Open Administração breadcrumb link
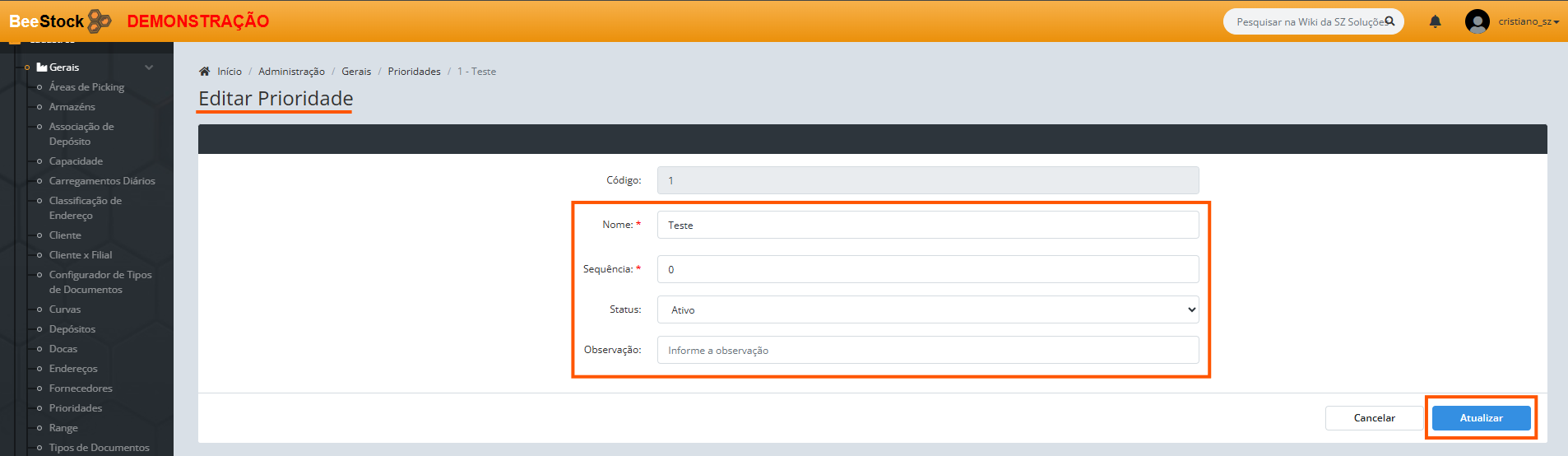 (291, 72)
